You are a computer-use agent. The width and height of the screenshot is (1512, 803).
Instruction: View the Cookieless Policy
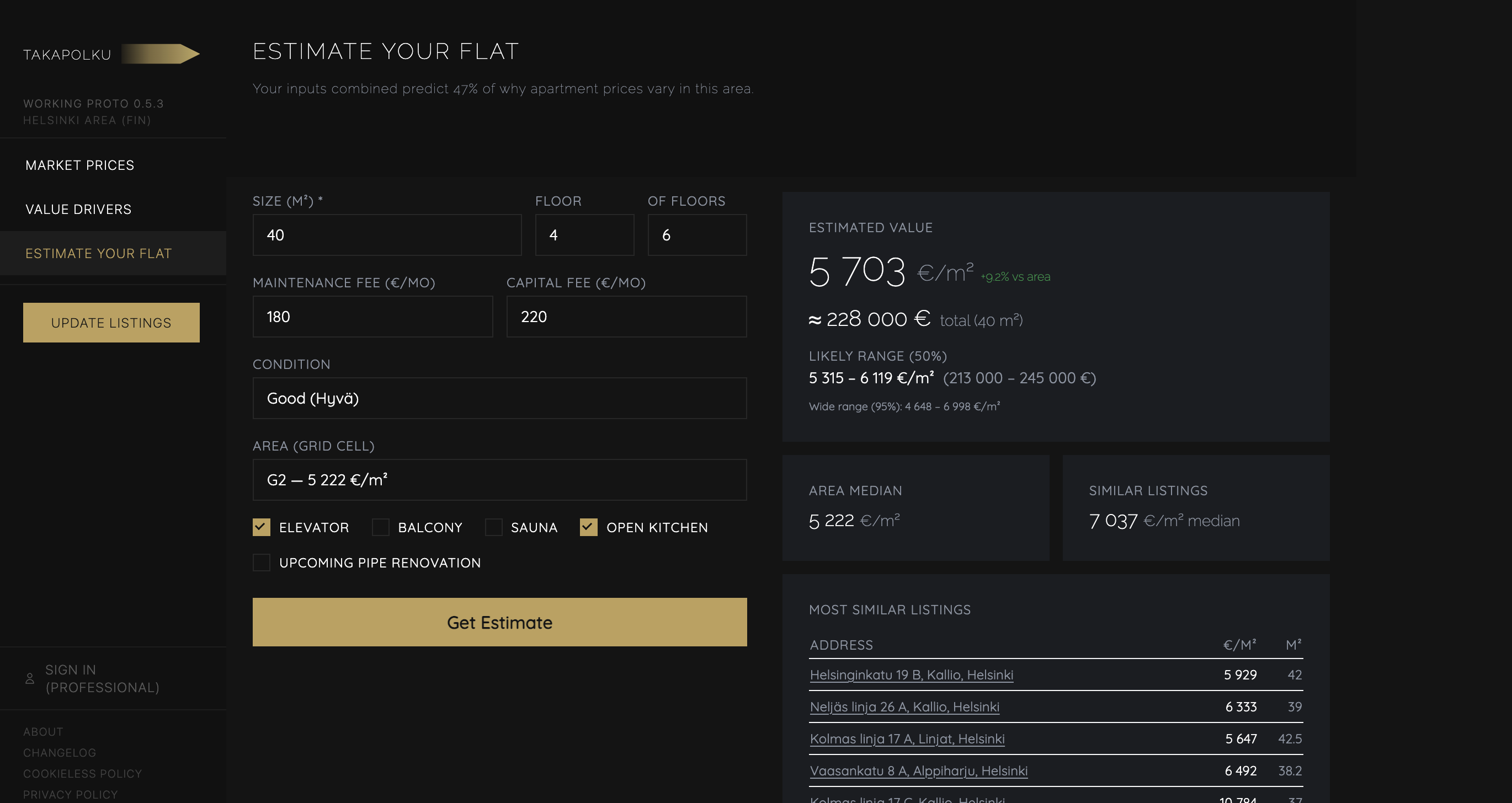82,773
